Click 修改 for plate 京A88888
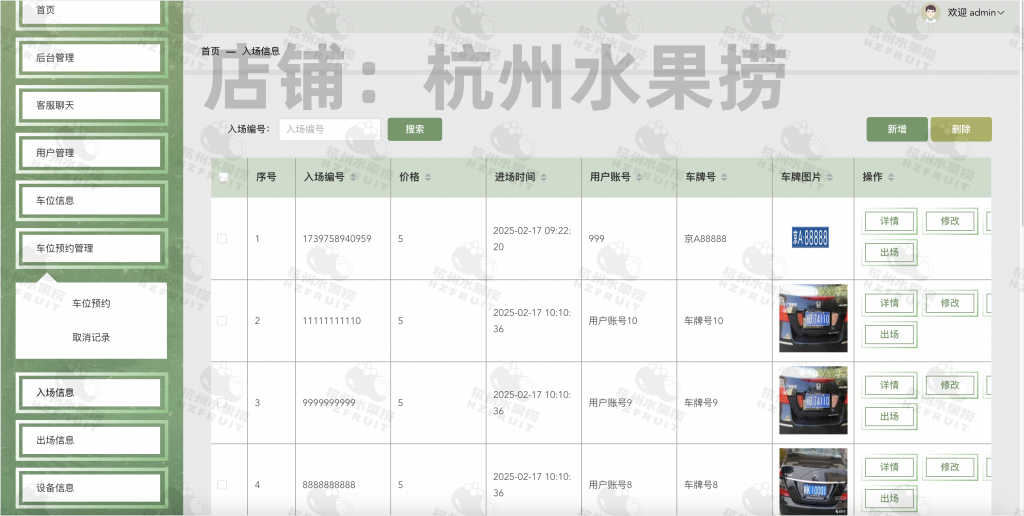The image size is (1024, 516). point(950,221)
